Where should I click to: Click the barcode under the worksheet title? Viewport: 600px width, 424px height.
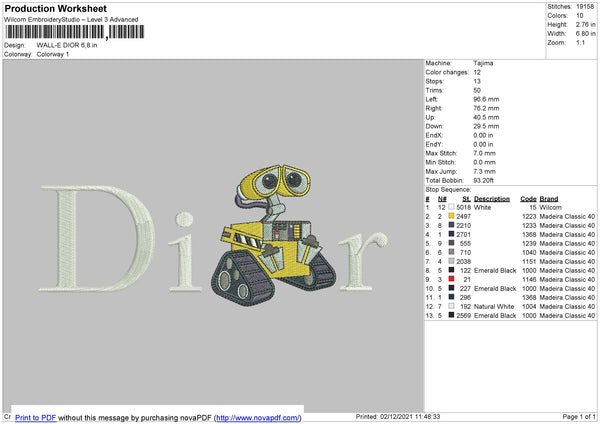(x=75, y=32)
